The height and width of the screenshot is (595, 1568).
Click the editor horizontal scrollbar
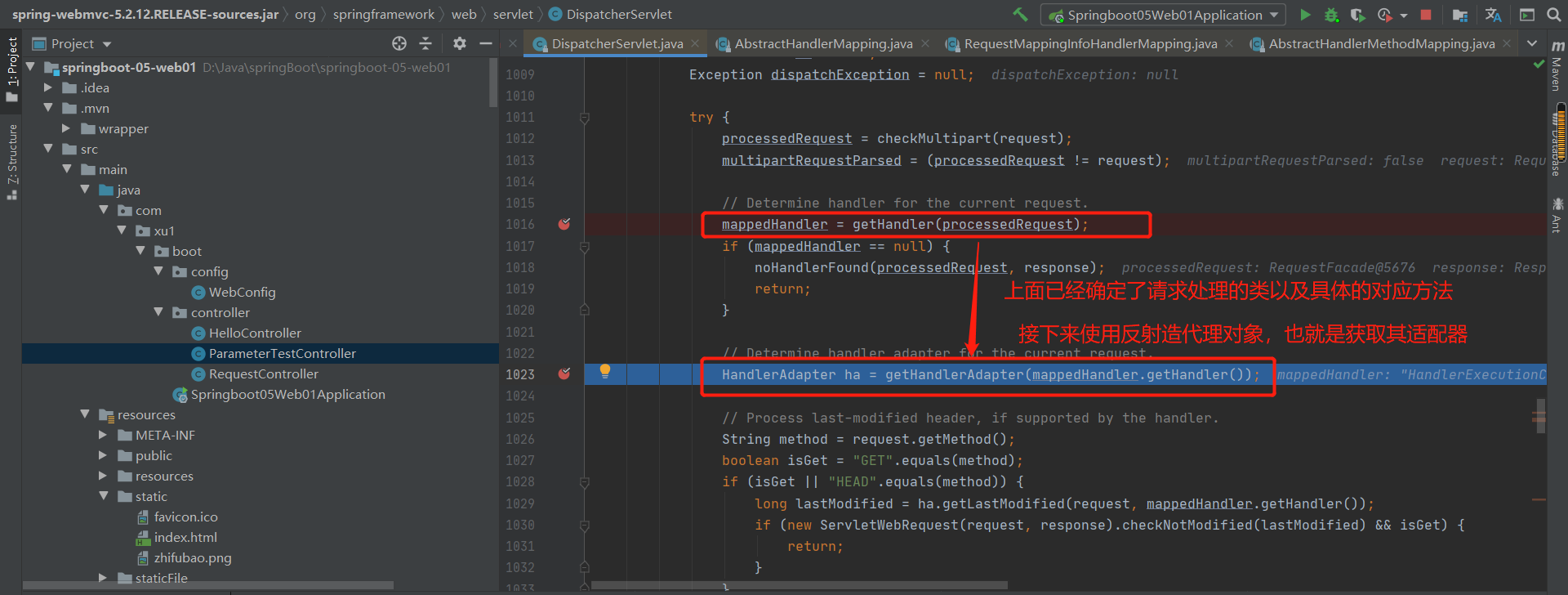coord(799,585)
